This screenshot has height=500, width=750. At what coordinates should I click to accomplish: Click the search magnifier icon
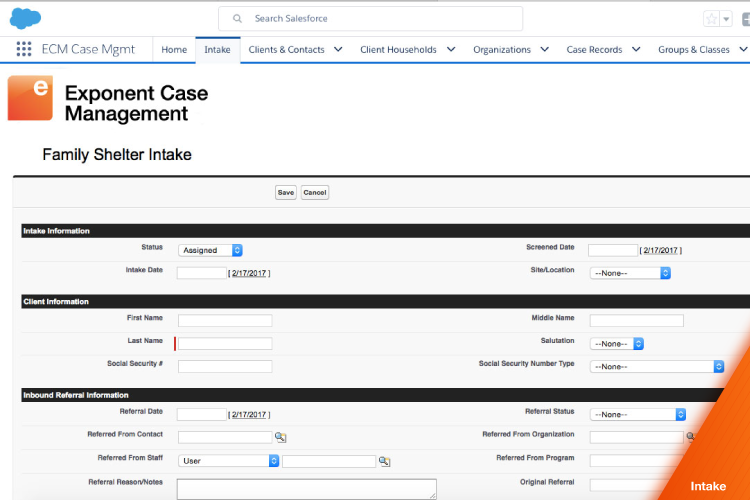tap(237, 19)
